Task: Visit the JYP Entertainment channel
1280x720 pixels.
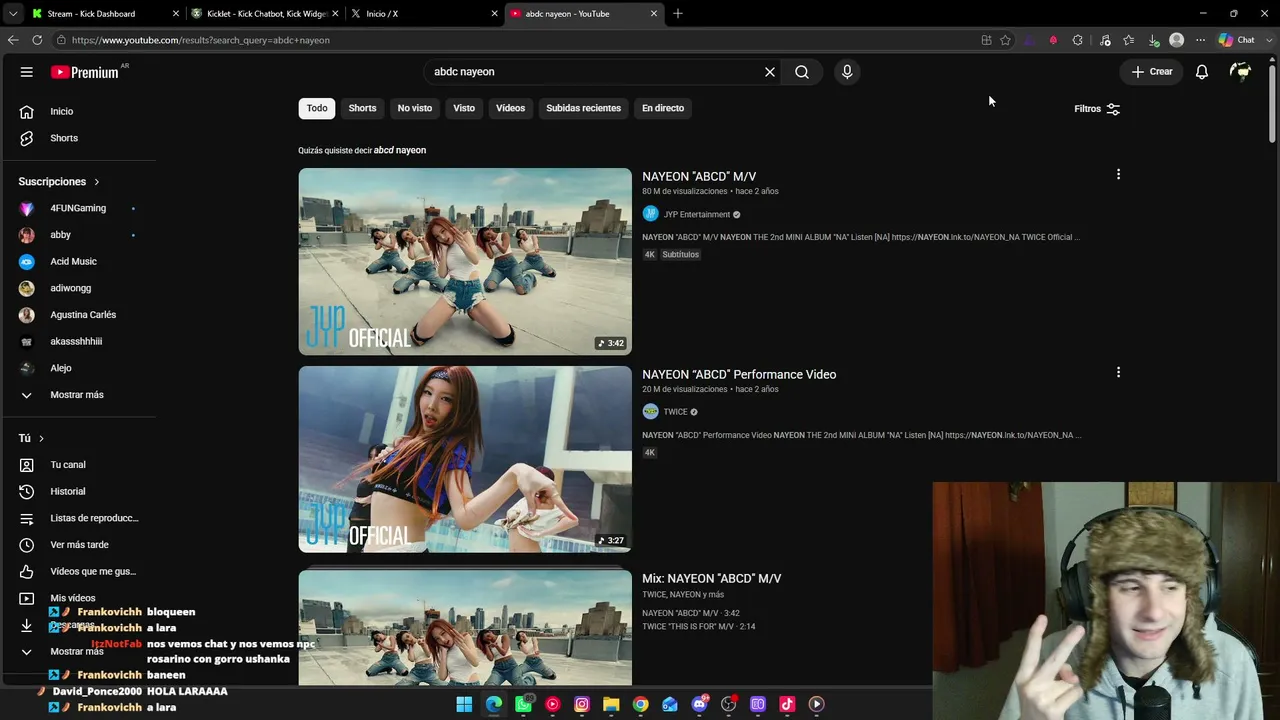Action: (x=697, y=214)
